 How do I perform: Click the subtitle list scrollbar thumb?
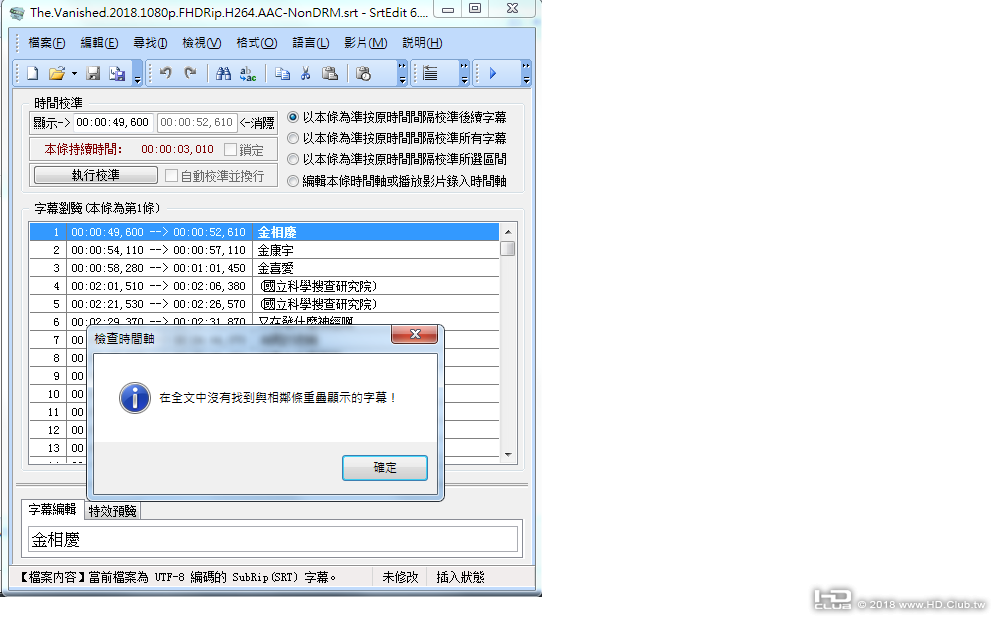pos(508,248)
